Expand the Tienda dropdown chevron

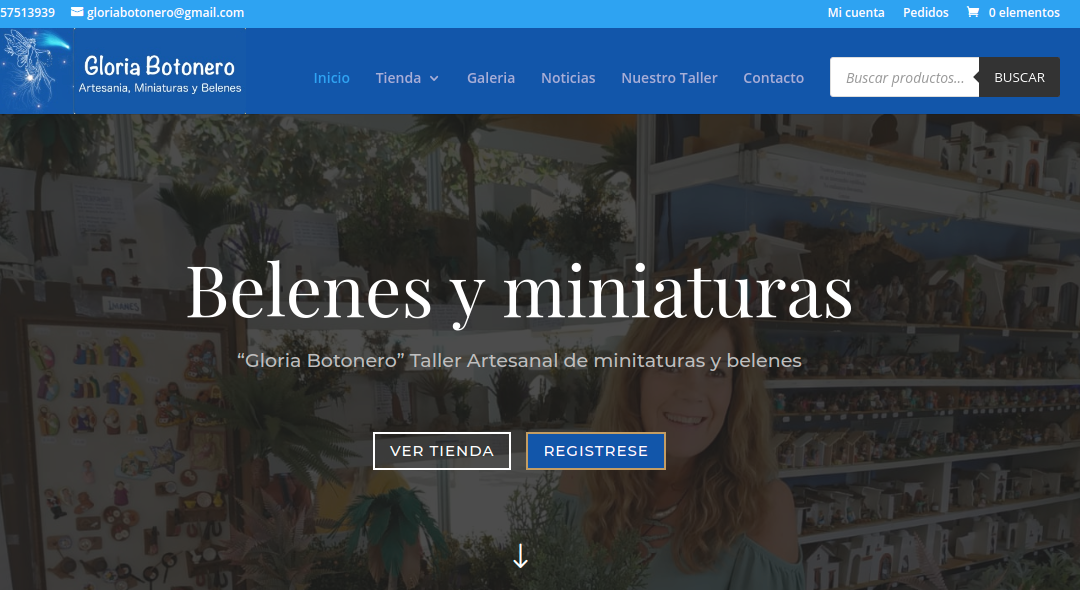coord(433,78)
